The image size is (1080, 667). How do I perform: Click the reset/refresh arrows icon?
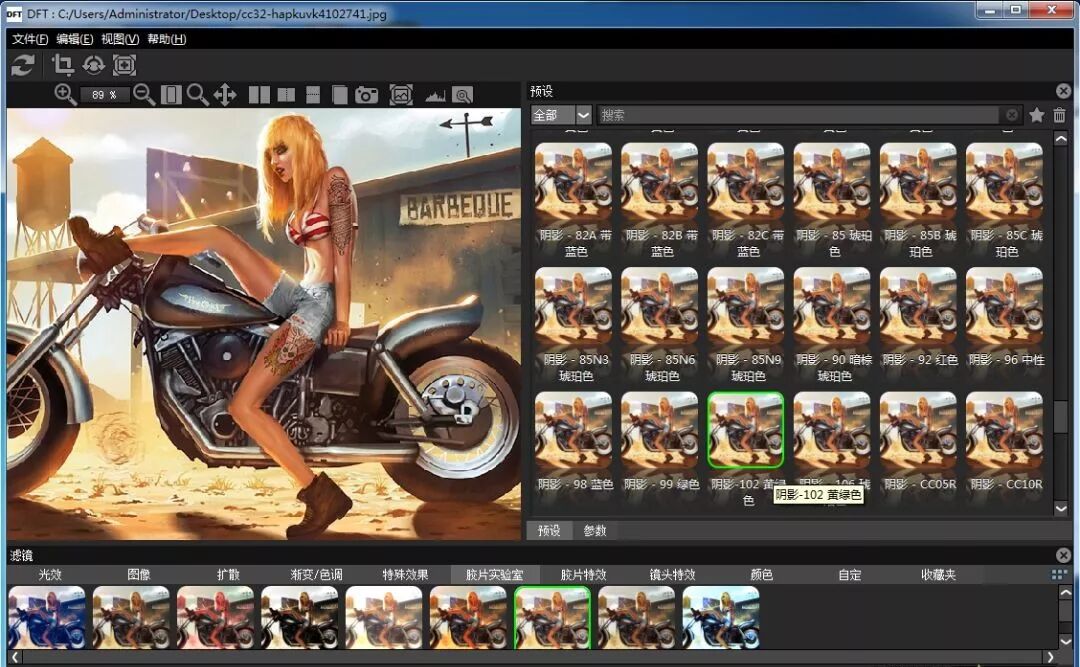[x=23, y=65]
